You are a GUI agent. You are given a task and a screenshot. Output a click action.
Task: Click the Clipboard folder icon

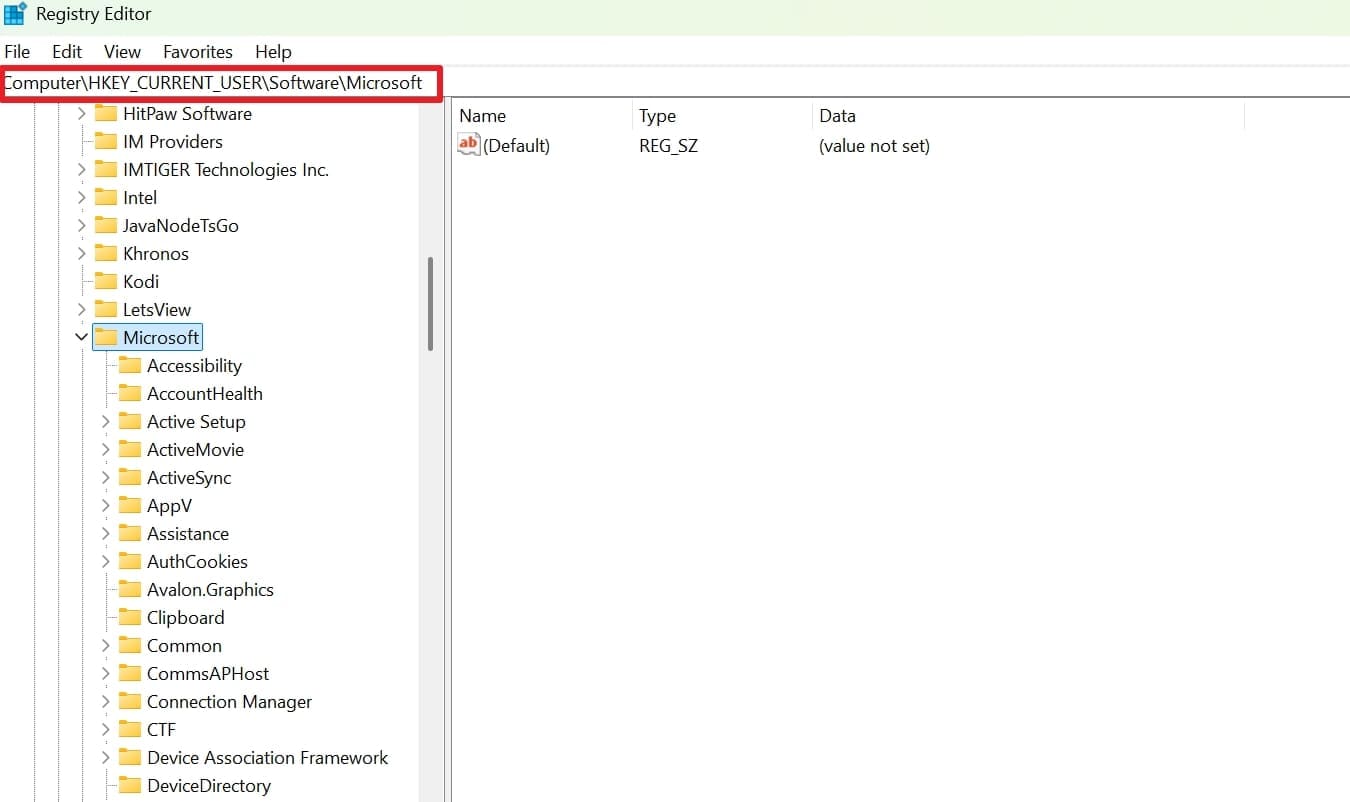point(130,617)
